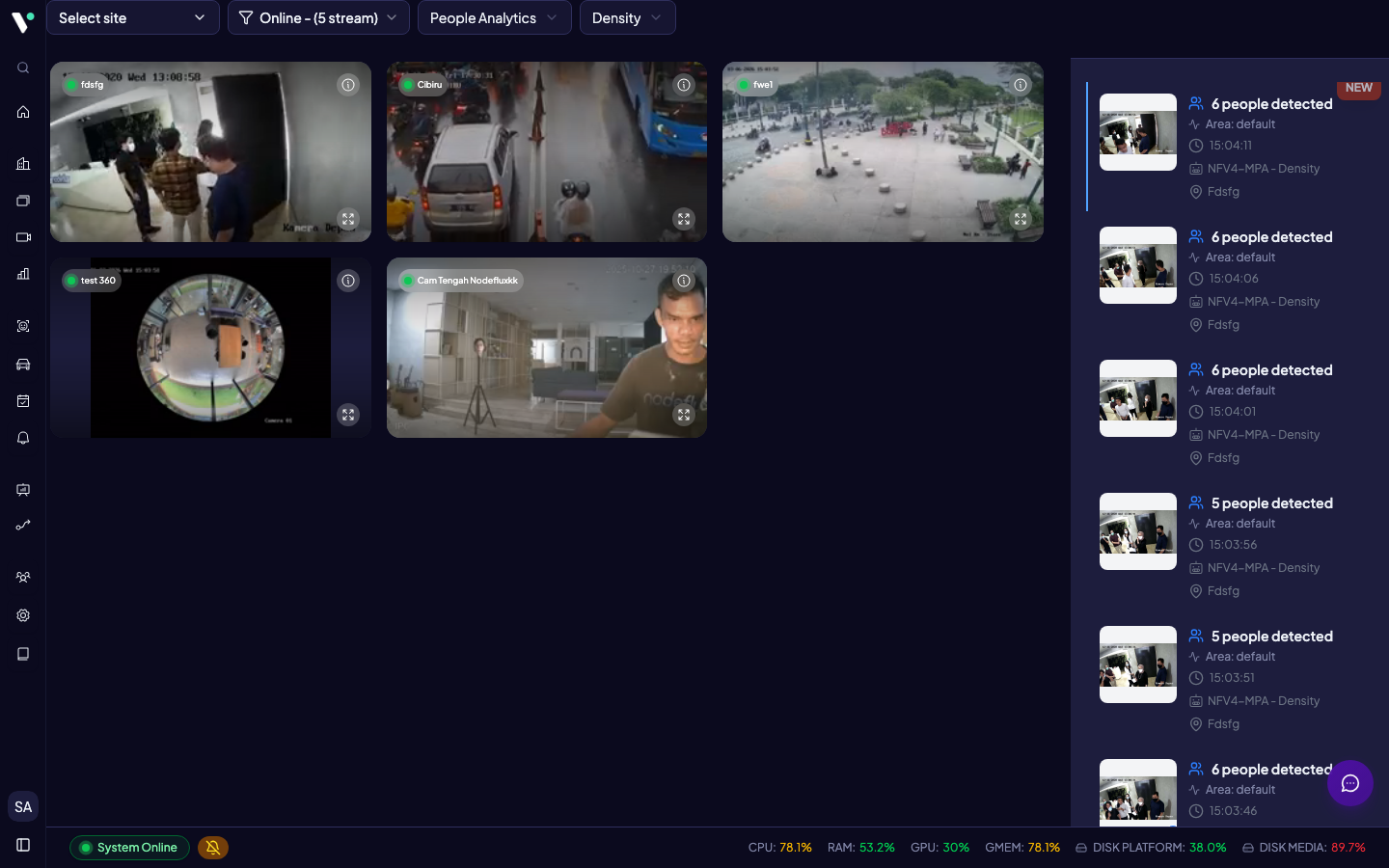Open the vehicle (car) icon in the sidebar
The width and height of the screenshot is (1389, 868).
[x=23, y=364]
